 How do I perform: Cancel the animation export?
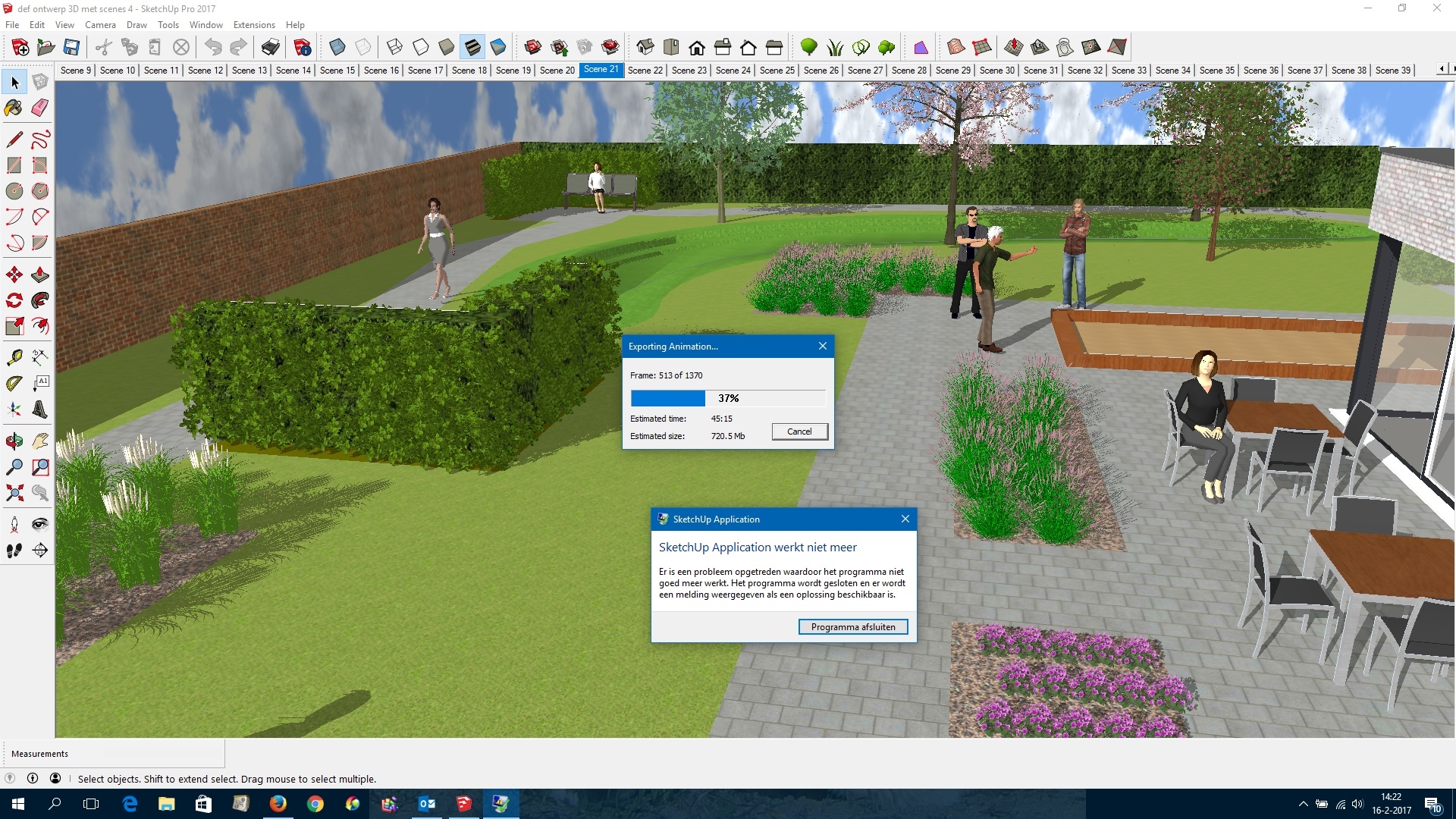click(x=799, y=431)
